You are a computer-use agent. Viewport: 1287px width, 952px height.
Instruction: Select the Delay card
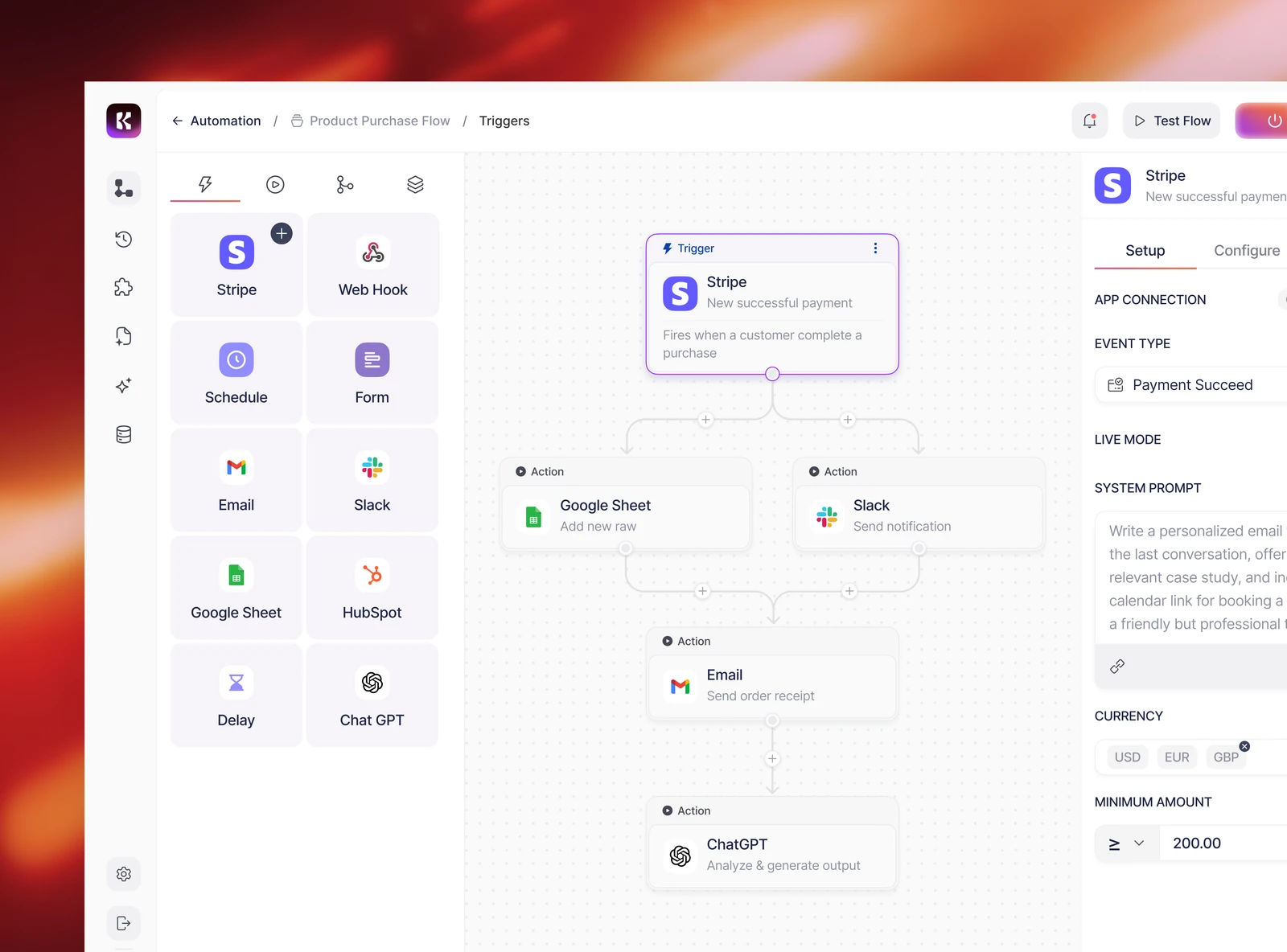[x=236, y=695]
